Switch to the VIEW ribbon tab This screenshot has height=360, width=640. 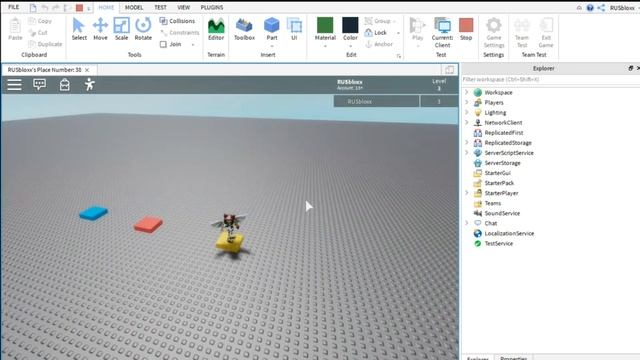click(x=183, y=7)
